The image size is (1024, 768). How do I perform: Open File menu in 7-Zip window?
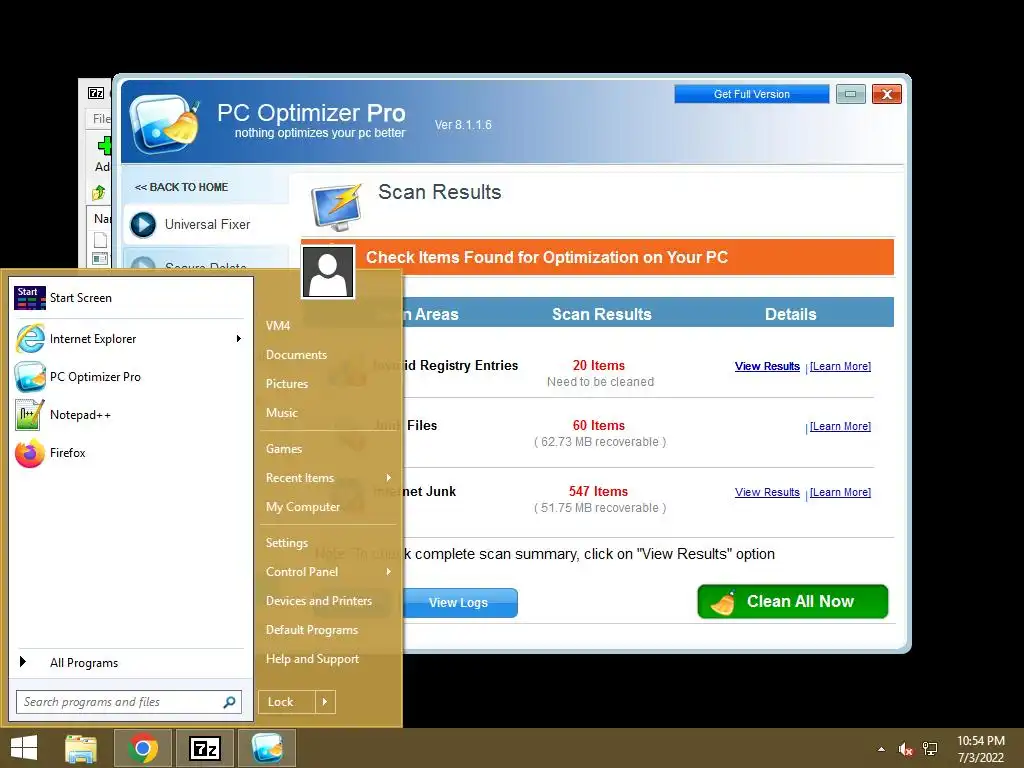click(102, 119)
